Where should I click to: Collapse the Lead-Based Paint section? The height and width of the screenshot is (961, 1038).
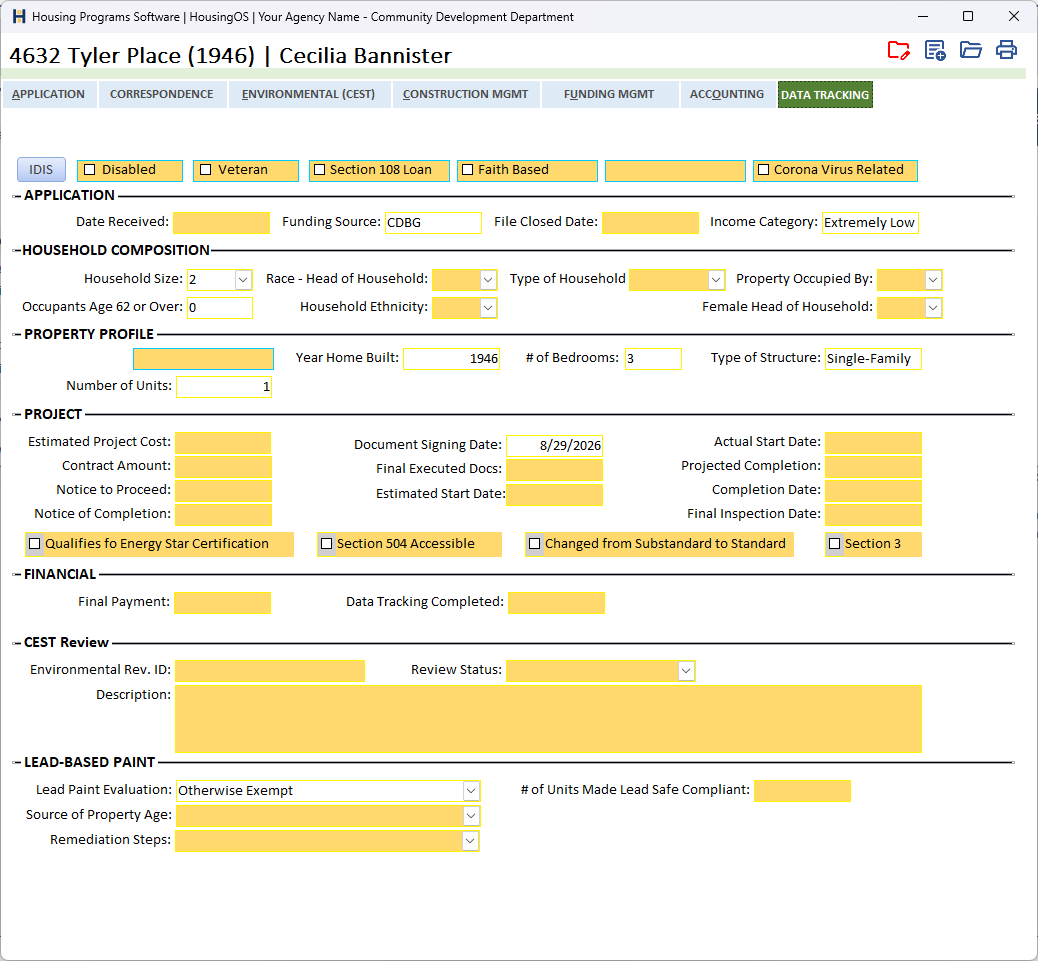point(17,763)
